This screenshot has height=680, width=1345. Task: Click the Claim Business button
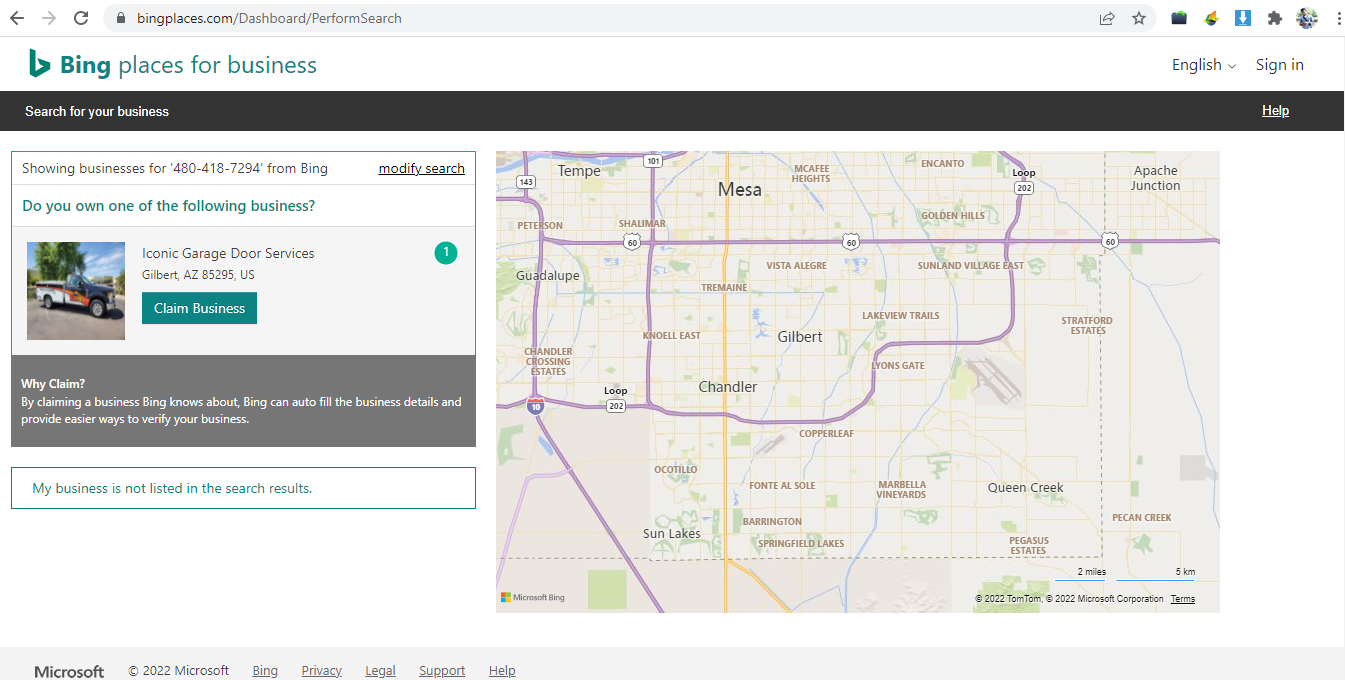click(199, 308)
